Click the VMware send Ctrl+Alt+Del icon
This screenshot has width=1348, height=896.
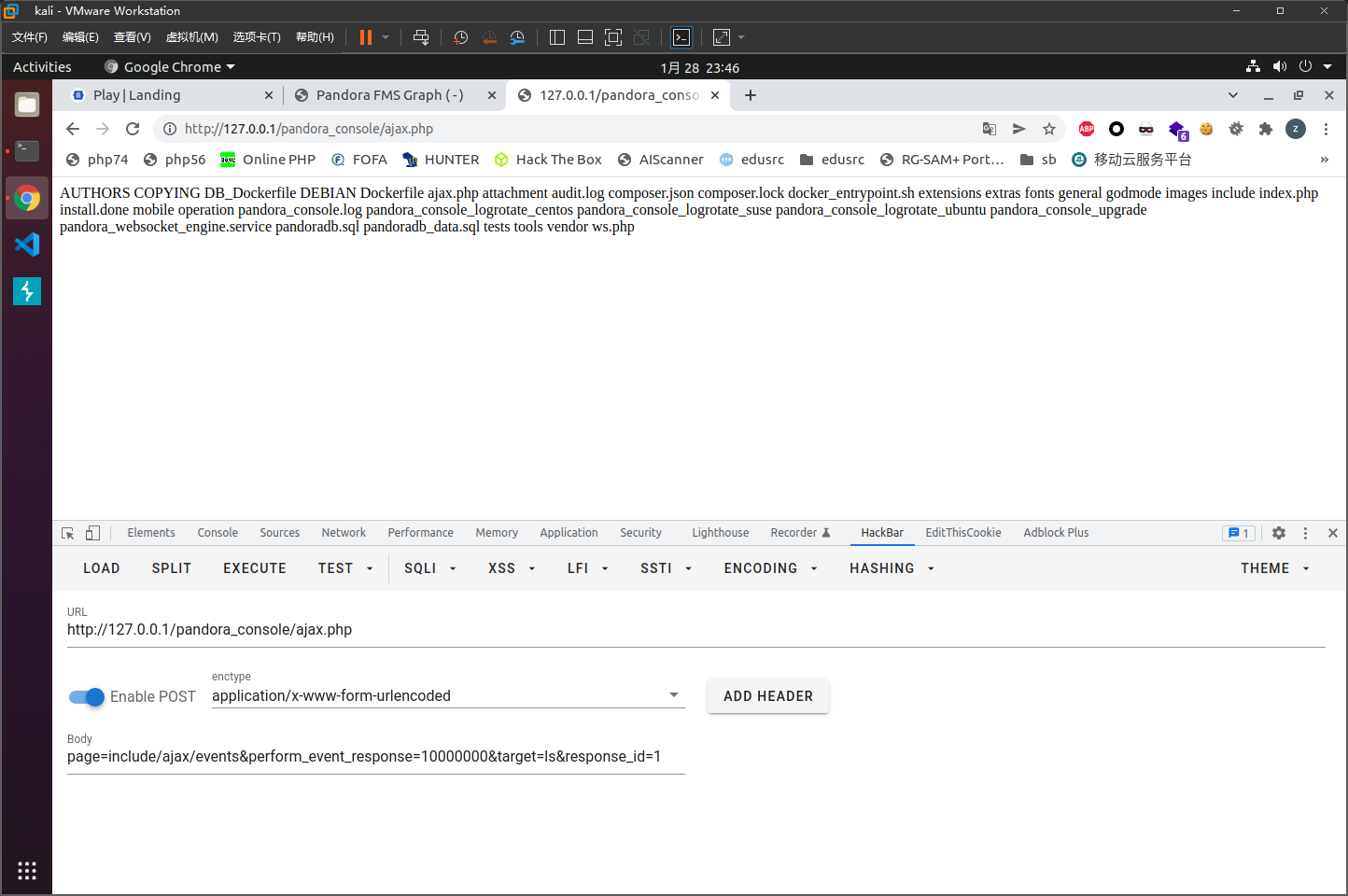421,37
